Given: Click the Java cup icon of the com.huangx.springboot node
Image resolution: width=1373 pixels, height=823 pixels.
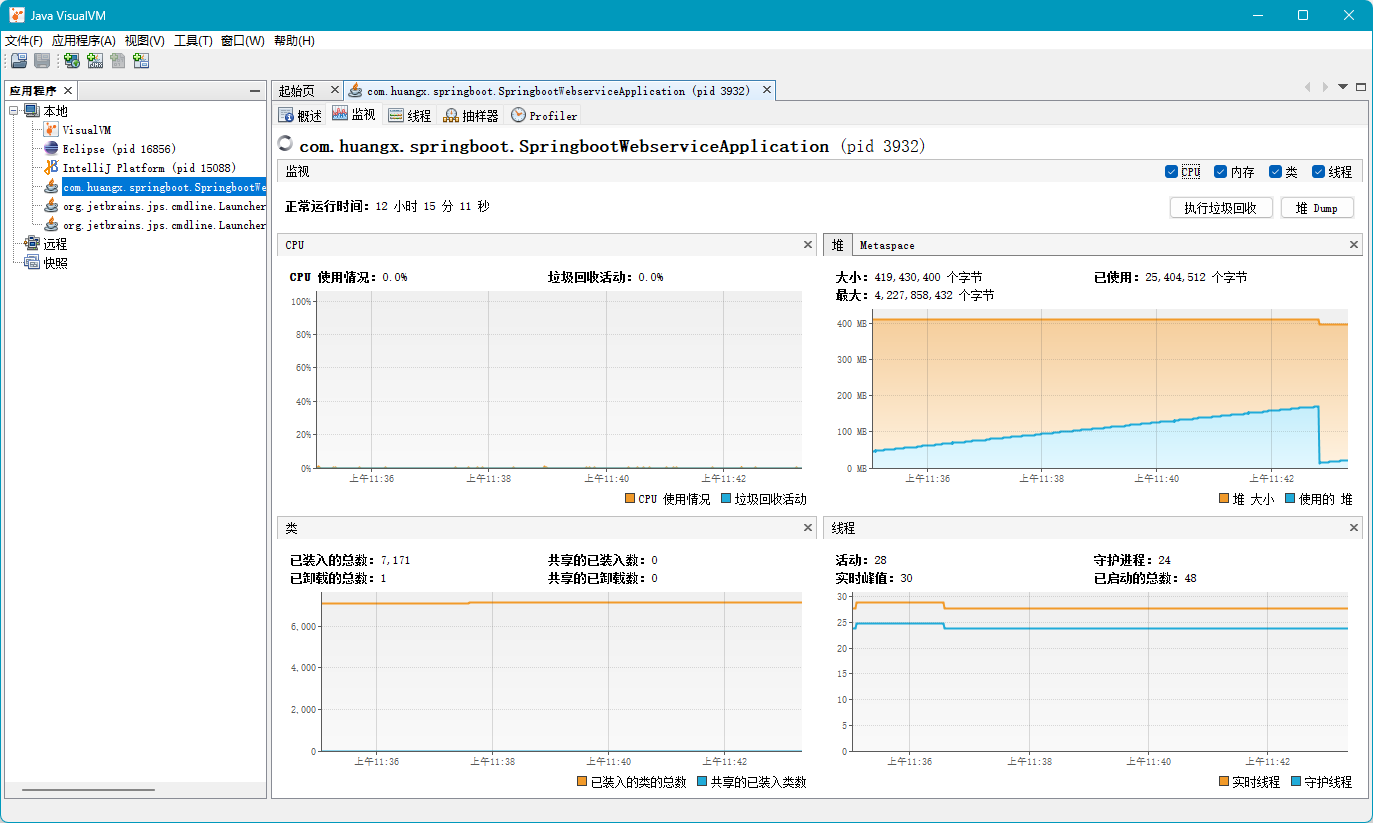Looking at the screenshot, I should point(51,187).
